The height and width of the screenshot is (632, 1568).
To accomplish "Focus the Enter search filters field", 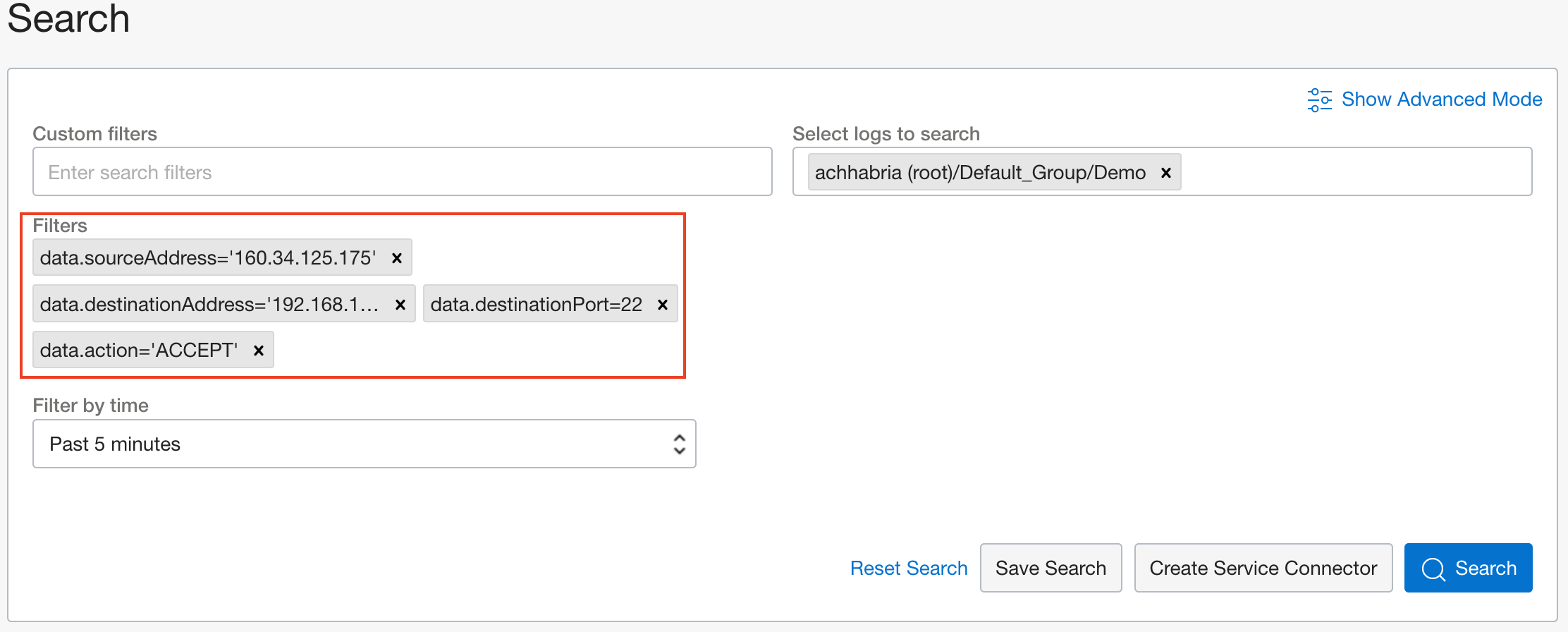I will coord(402,172).
